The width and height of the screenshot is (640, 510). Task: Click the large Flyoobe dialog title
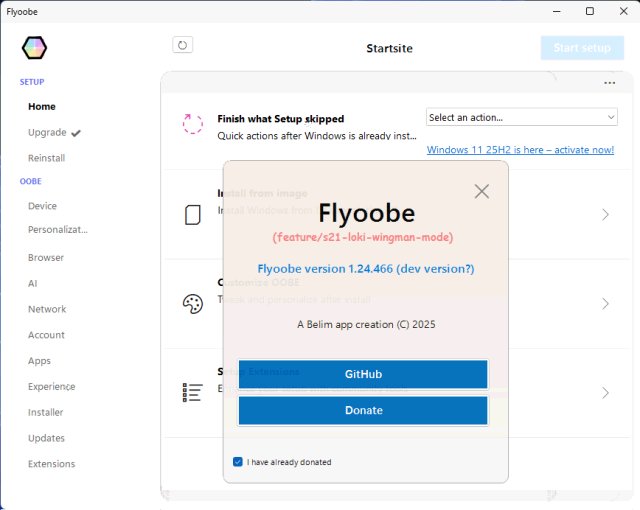pyautogui.click(x=367, y=213)
